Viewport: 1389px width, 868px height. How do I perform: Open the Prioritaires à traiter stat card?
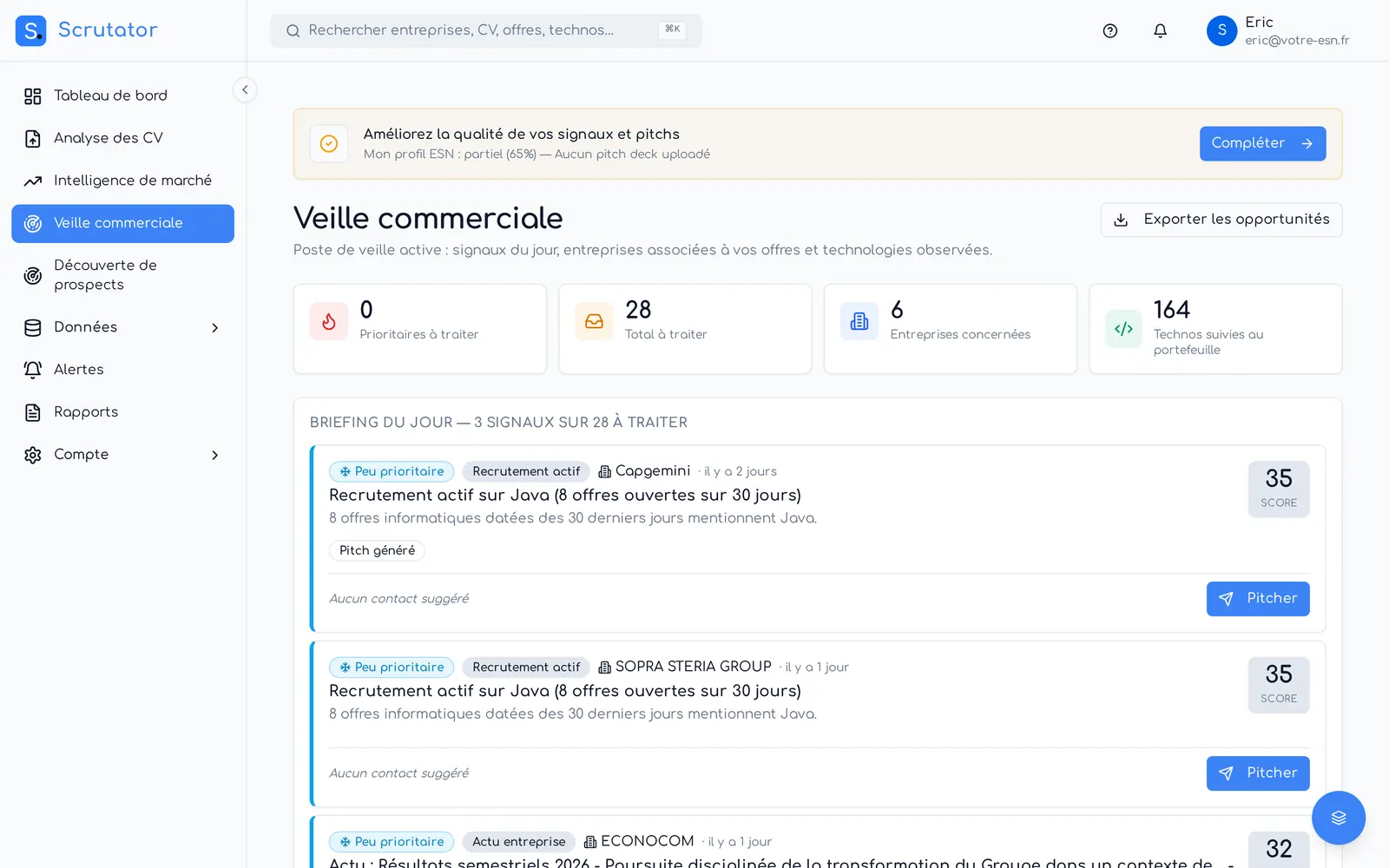tap(420, 329)
